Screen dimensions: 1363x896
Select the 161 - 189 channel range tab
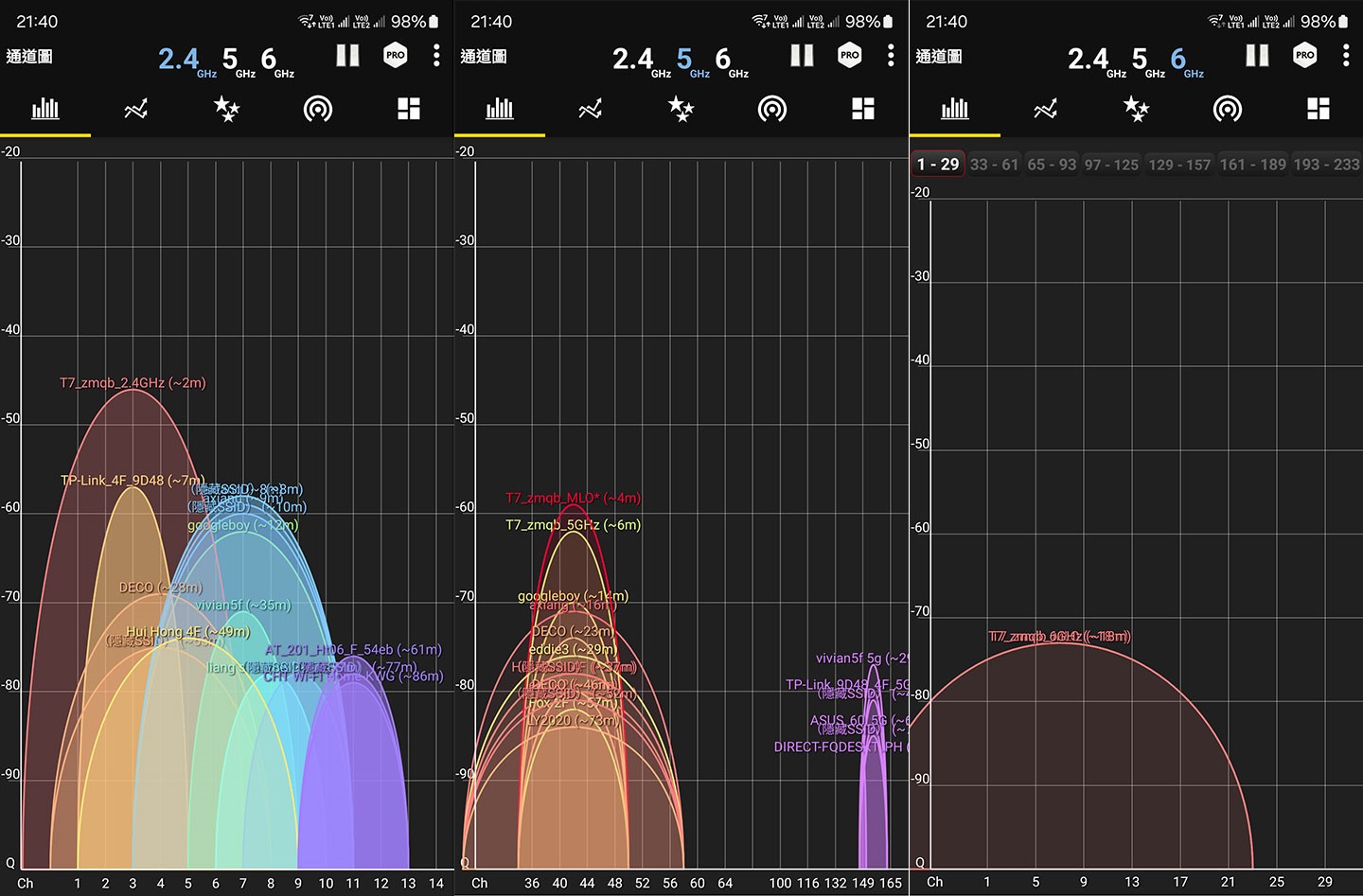point(1253,165)
